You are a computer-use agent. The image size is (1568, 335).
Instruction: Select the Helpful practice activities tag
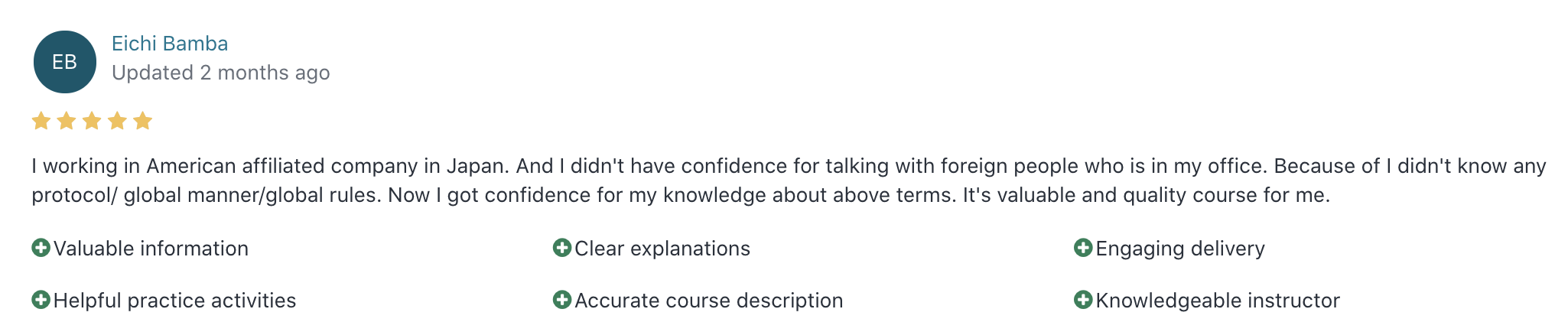164,301
